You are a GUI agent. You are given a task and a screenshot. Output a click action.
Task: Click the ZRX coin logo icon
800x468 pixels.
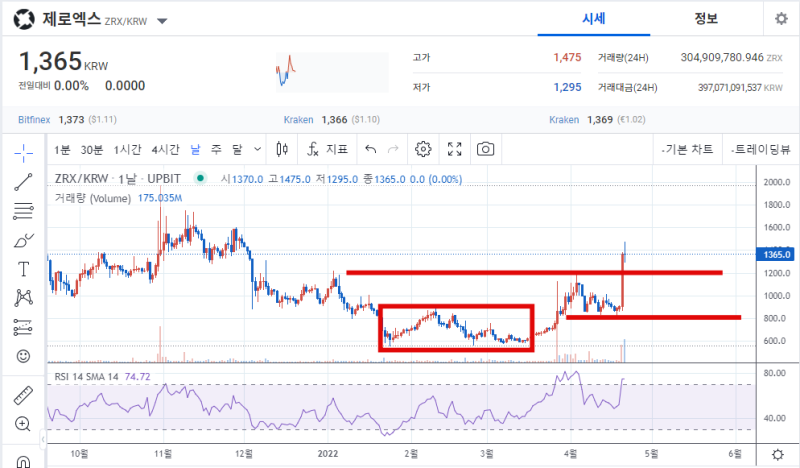click(x=24, y=20)
